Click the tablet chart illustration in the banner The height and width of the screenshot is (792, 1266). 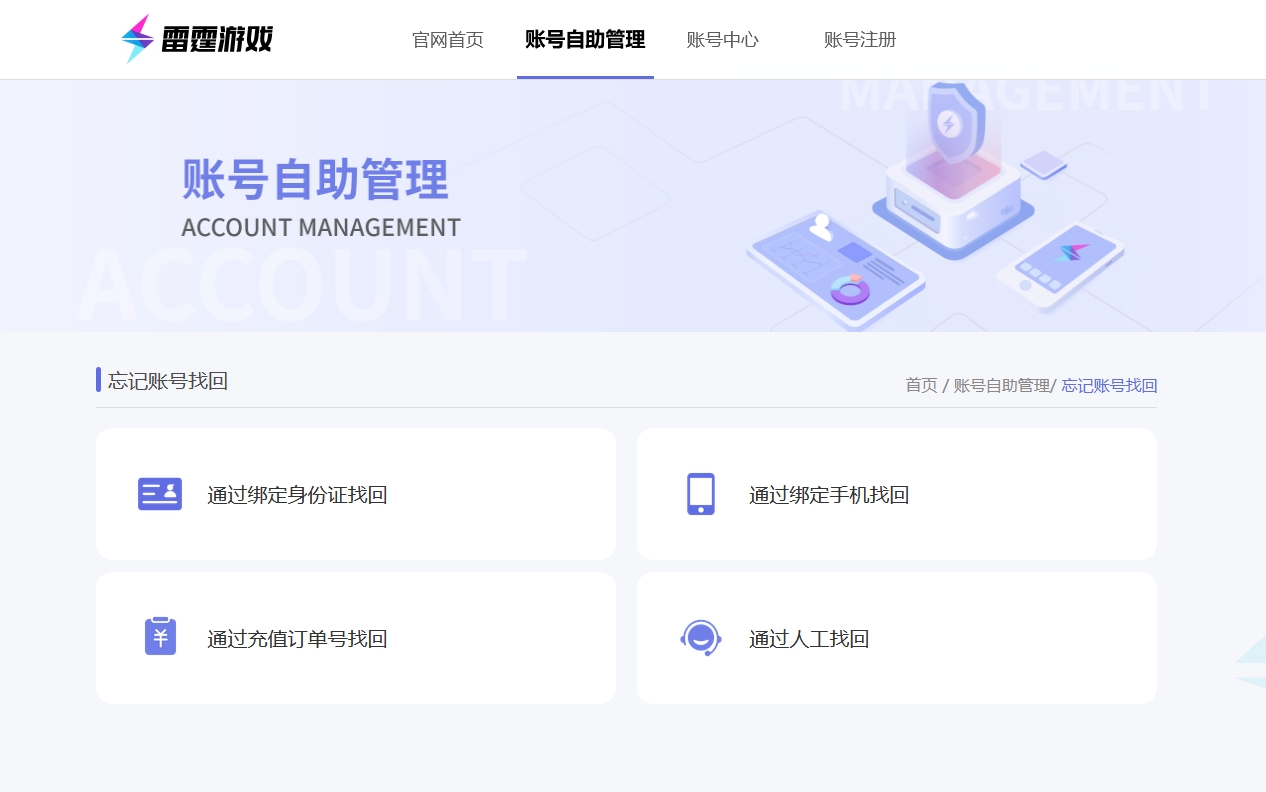pos(832,270)
